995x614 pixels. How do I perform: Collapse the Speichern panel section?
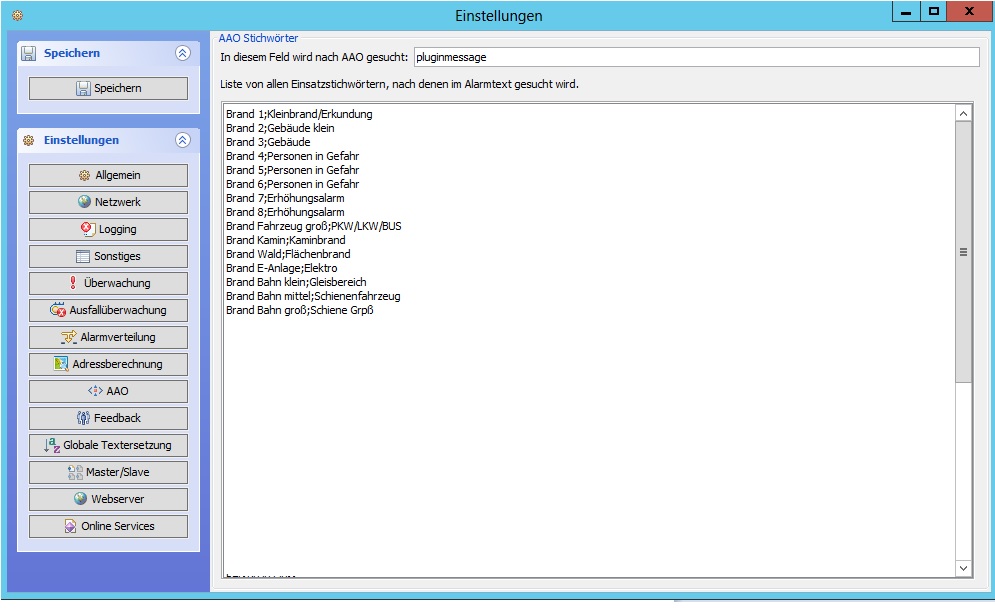[x=182, y=54]
